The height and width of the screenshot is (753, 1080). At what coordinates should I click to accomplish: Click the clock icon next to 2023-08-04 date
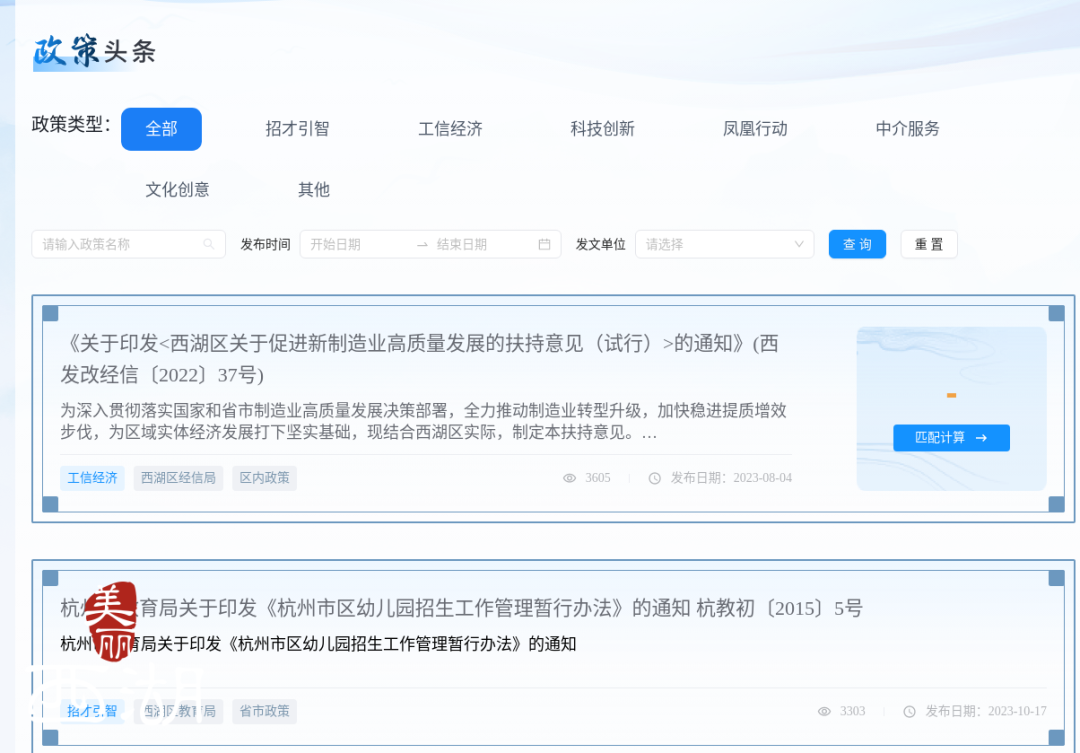pyautogui.click(x=655, y=478)
